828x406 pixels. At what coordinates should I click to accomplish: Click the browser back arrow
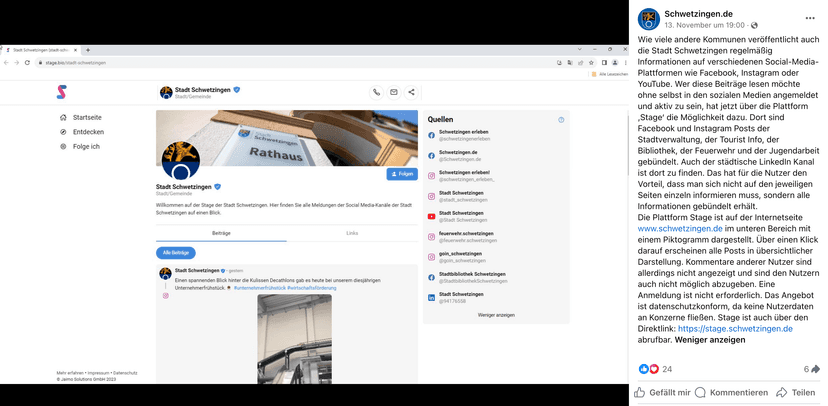6,62
